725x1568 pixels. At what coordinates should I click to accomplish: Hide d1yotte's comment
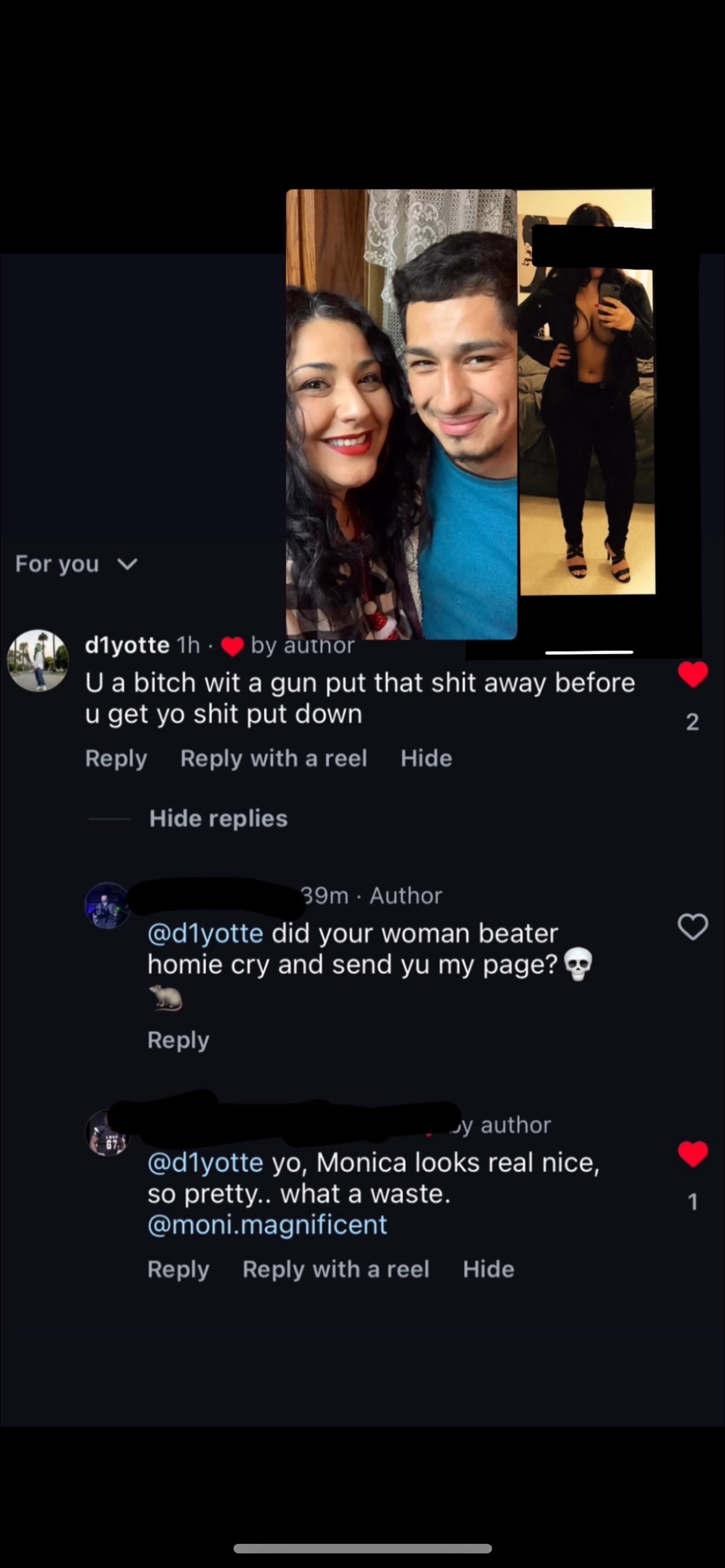coord(426,759)
